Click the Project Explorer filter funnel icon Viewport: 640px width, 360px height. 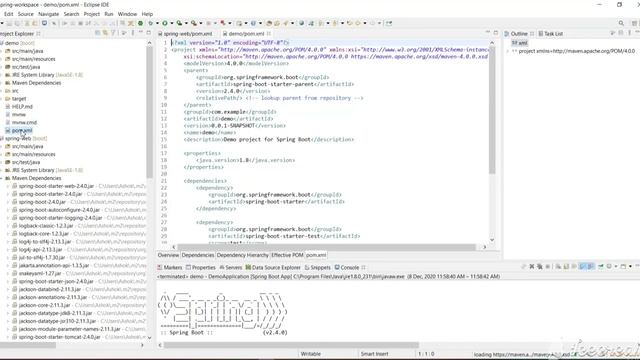point(113,33)
